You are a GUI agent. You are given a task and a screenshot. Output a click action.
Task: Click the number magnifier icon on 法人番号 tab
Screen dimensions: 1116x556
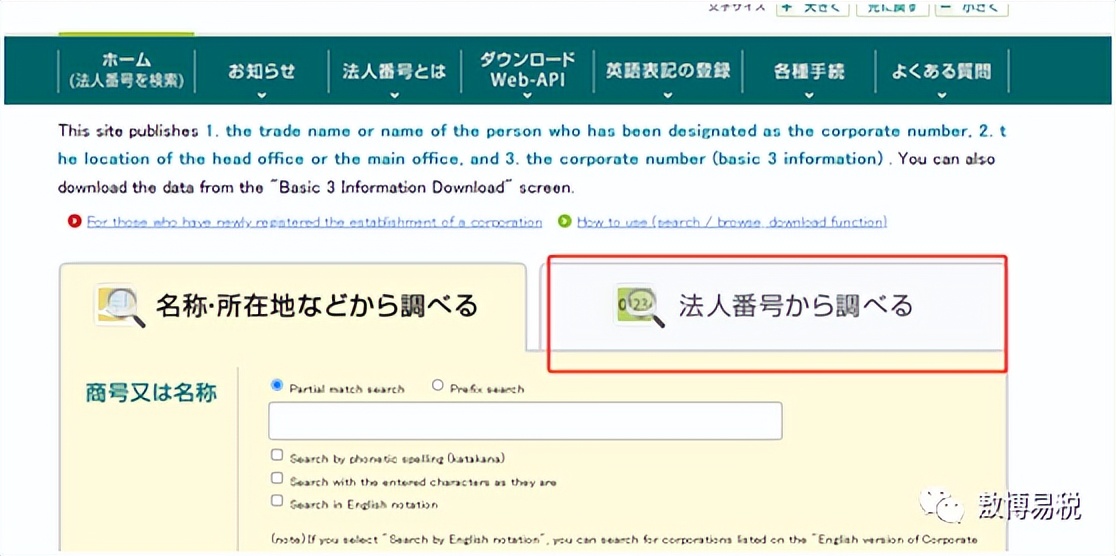tap(639, 307)
